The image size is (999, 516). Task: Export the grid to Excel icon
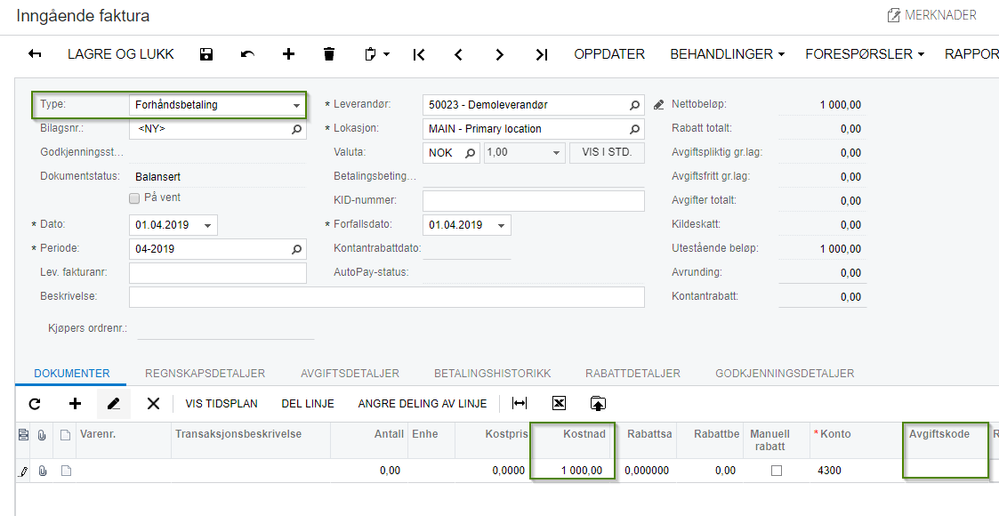pos(559,403)
